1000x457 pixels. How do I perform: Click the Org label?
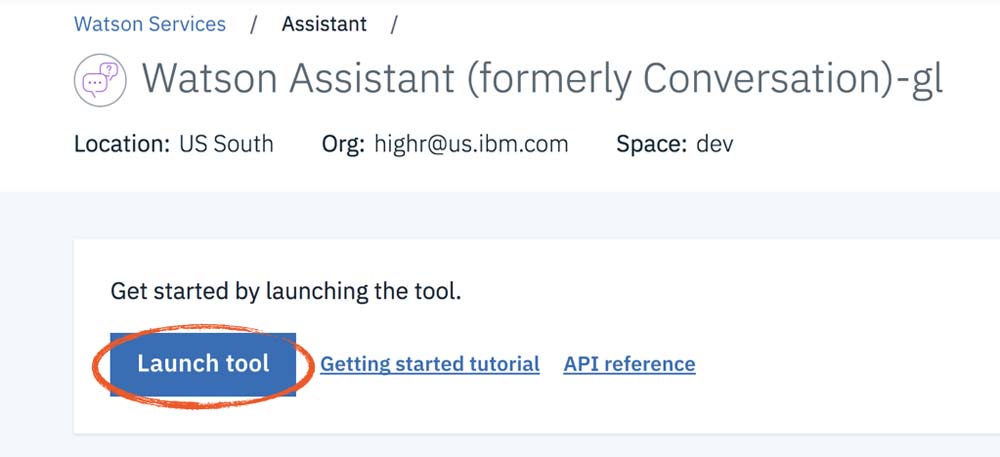click(344, 144)
